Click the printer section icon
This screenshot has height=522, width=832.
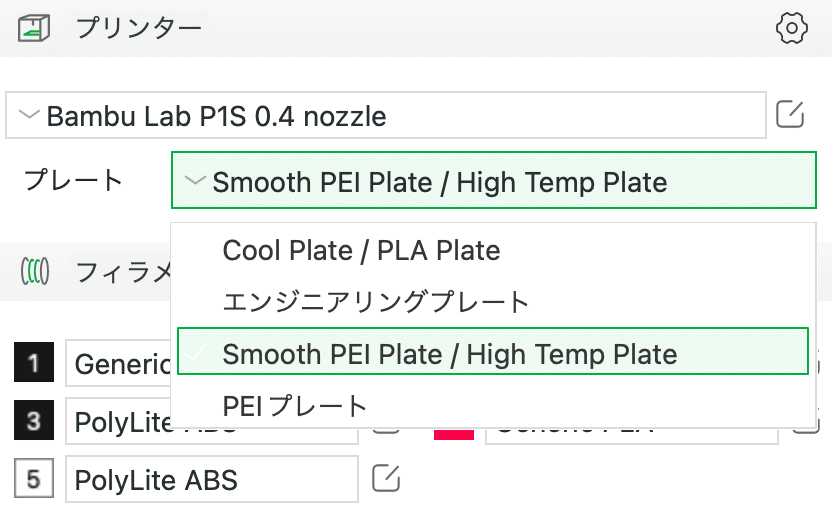34,28
